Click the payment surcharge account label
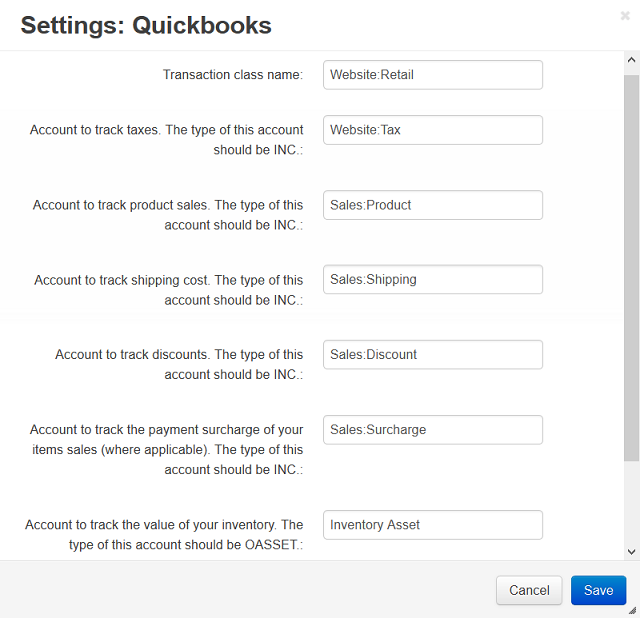The height and width of the screenshot is (618, 640). tap(166, 449)
